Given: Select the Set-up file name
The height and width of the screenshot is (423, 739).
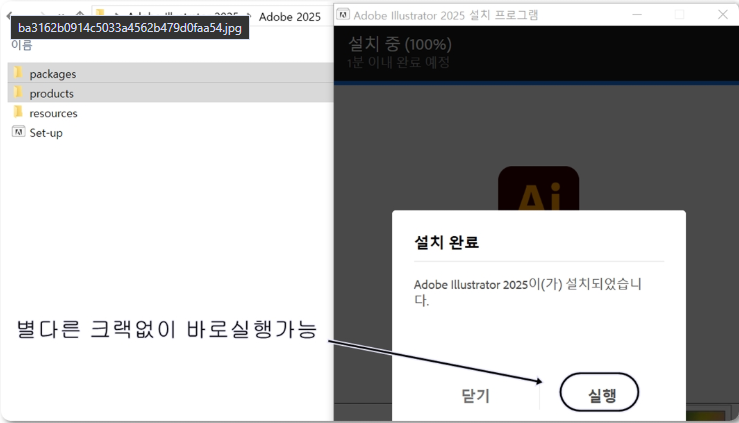Looking at the screenshot, I should click(46, 133).
